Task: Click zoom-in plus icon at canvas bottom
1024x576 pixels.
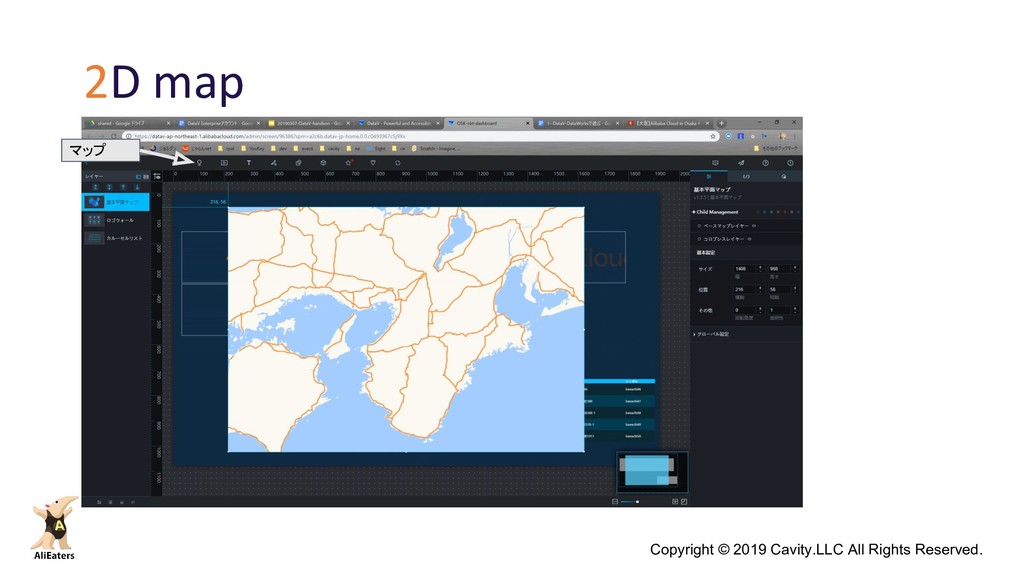Action: [x=675, y=502]
